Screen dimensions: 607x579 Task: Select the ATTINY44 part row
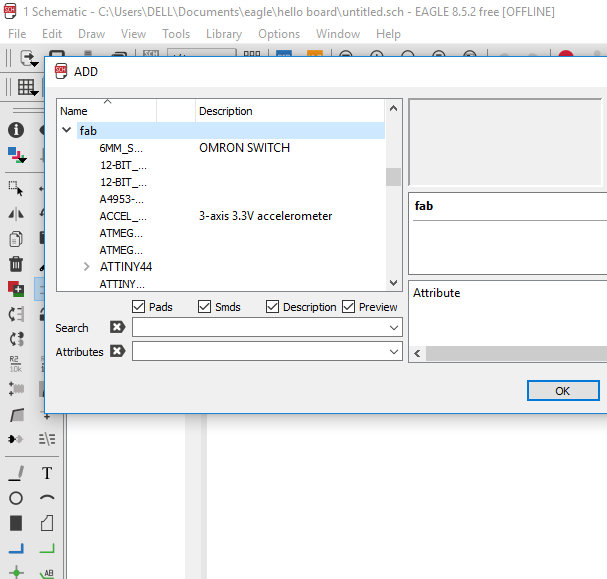[221, 267]
